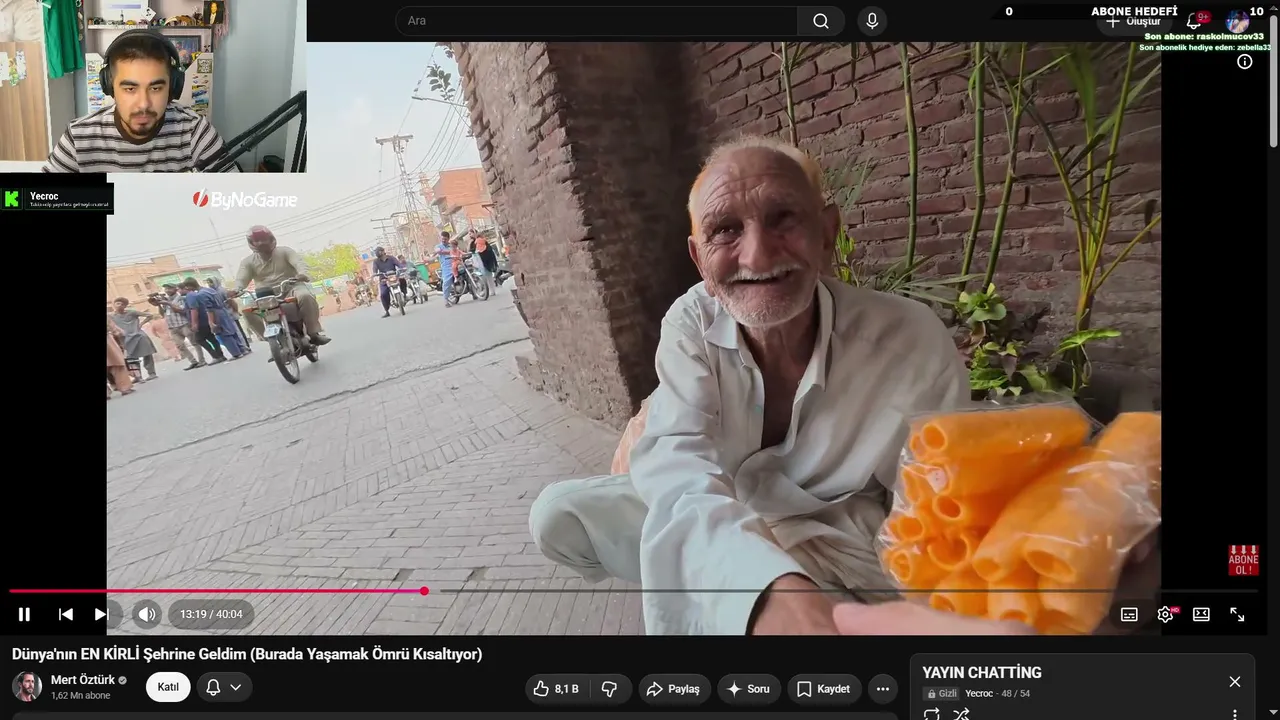Click the Oluştur create button
This screenshot has width=1280, height=720.
click(1134, 21)
